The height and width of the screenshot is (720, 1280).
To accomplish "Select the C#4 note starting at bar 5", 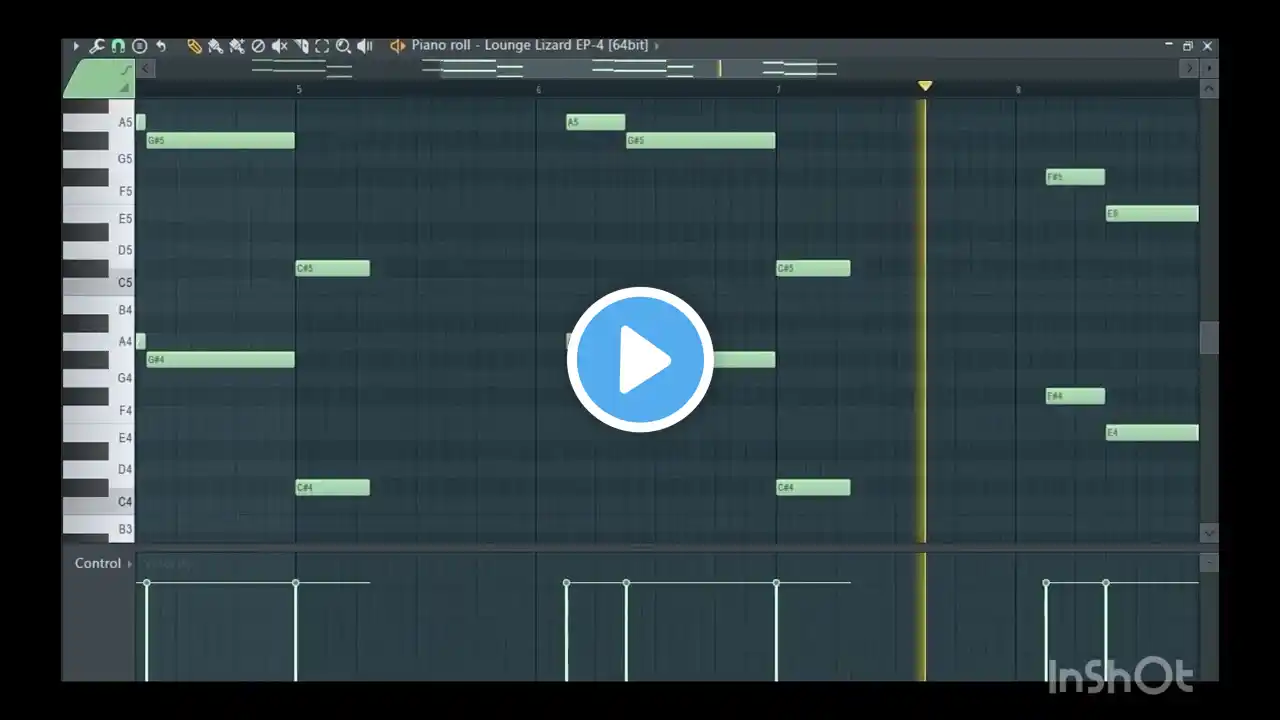I will 333,488.
